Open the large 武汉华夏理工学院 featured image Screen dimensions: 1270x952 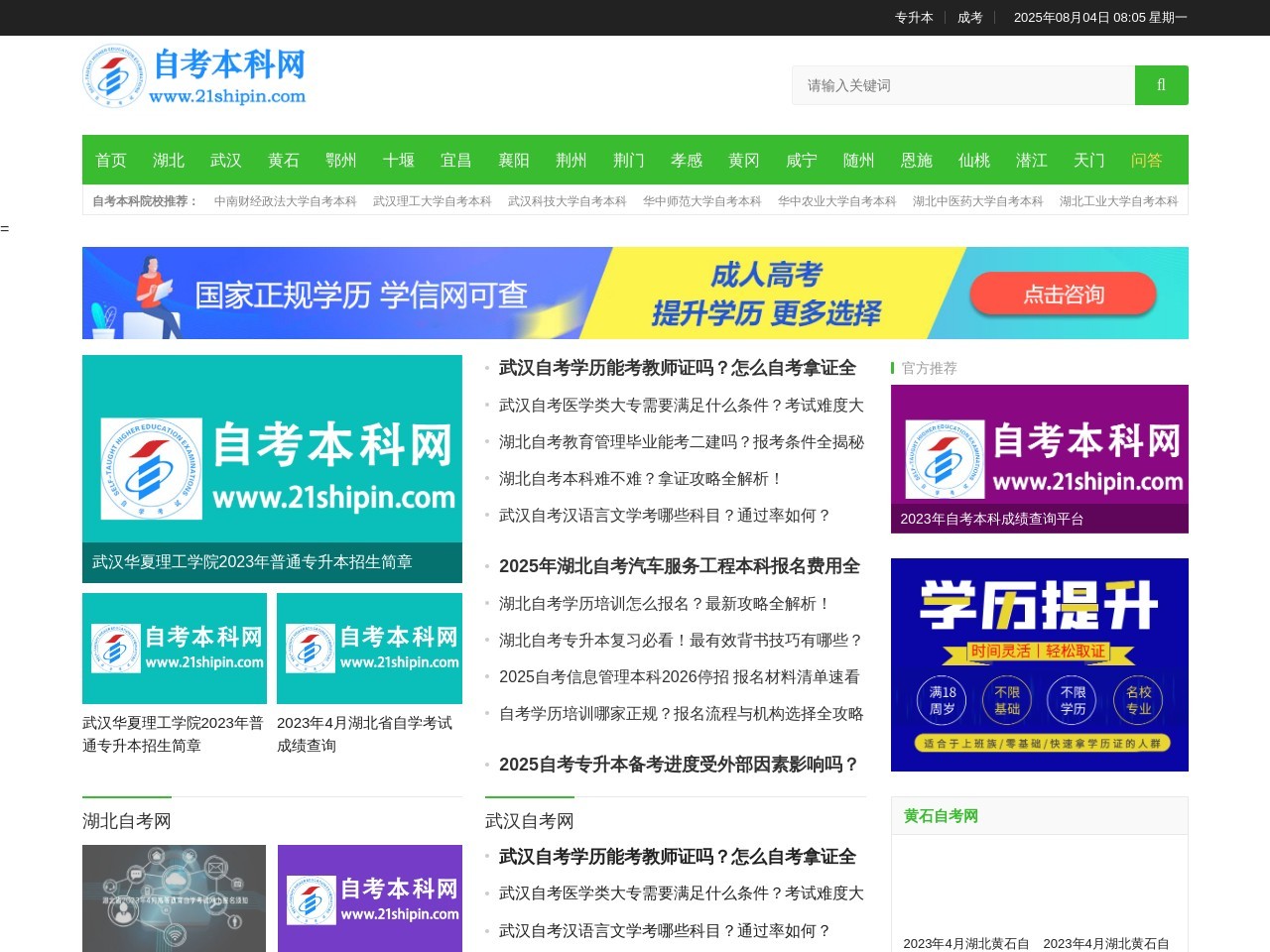coord(272,468)
